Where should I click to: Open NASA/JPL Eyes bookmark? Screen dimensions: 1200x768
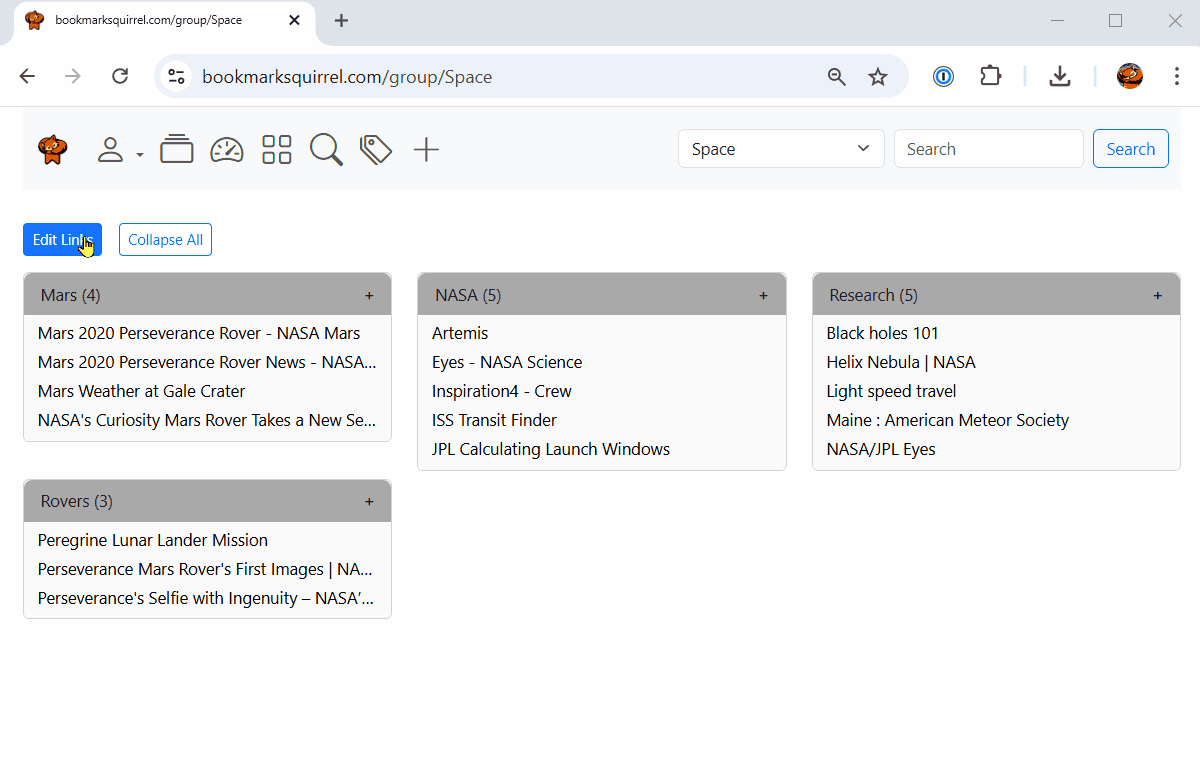(881, 449)
